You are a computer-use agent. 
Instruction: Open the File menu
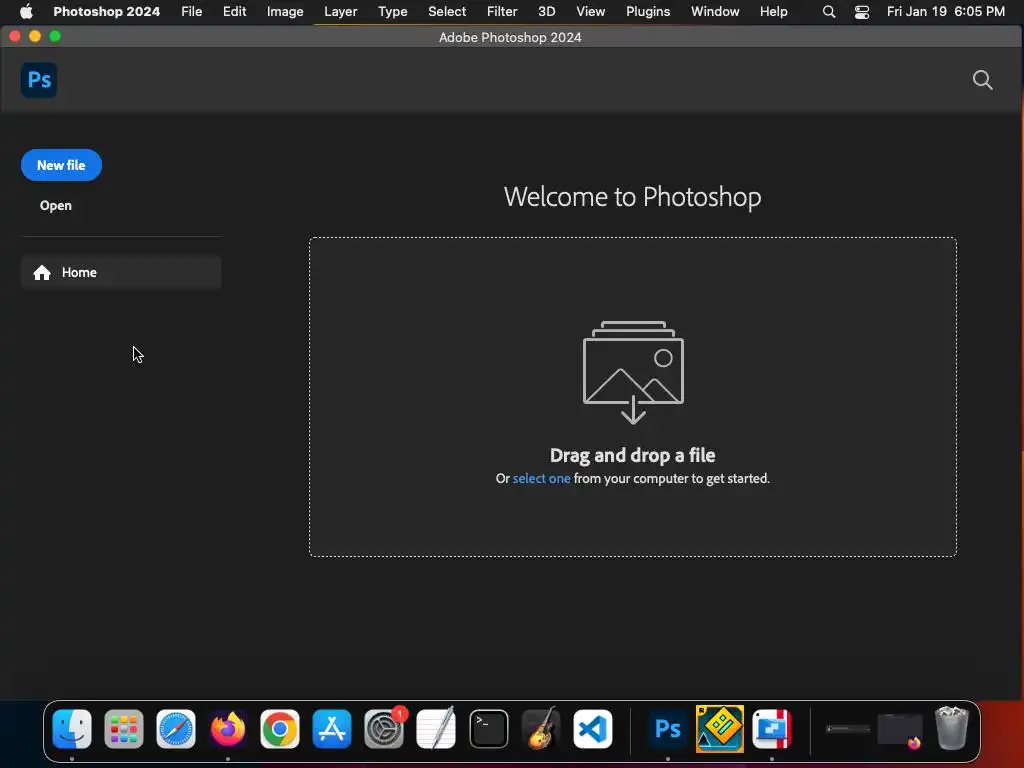[x=191, y=11]
